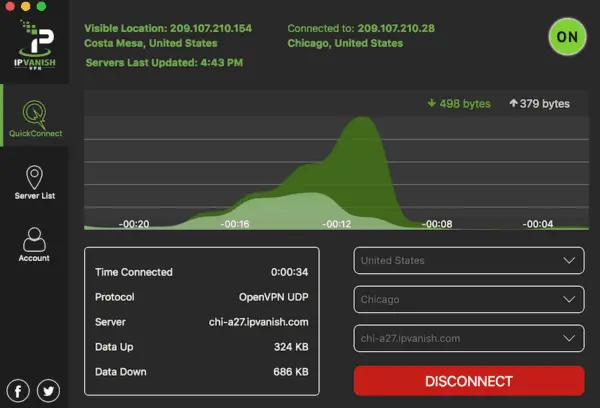Click the 498 bytes download rate
The width and height of the screenshot is (600, 408).
(459, 104)
